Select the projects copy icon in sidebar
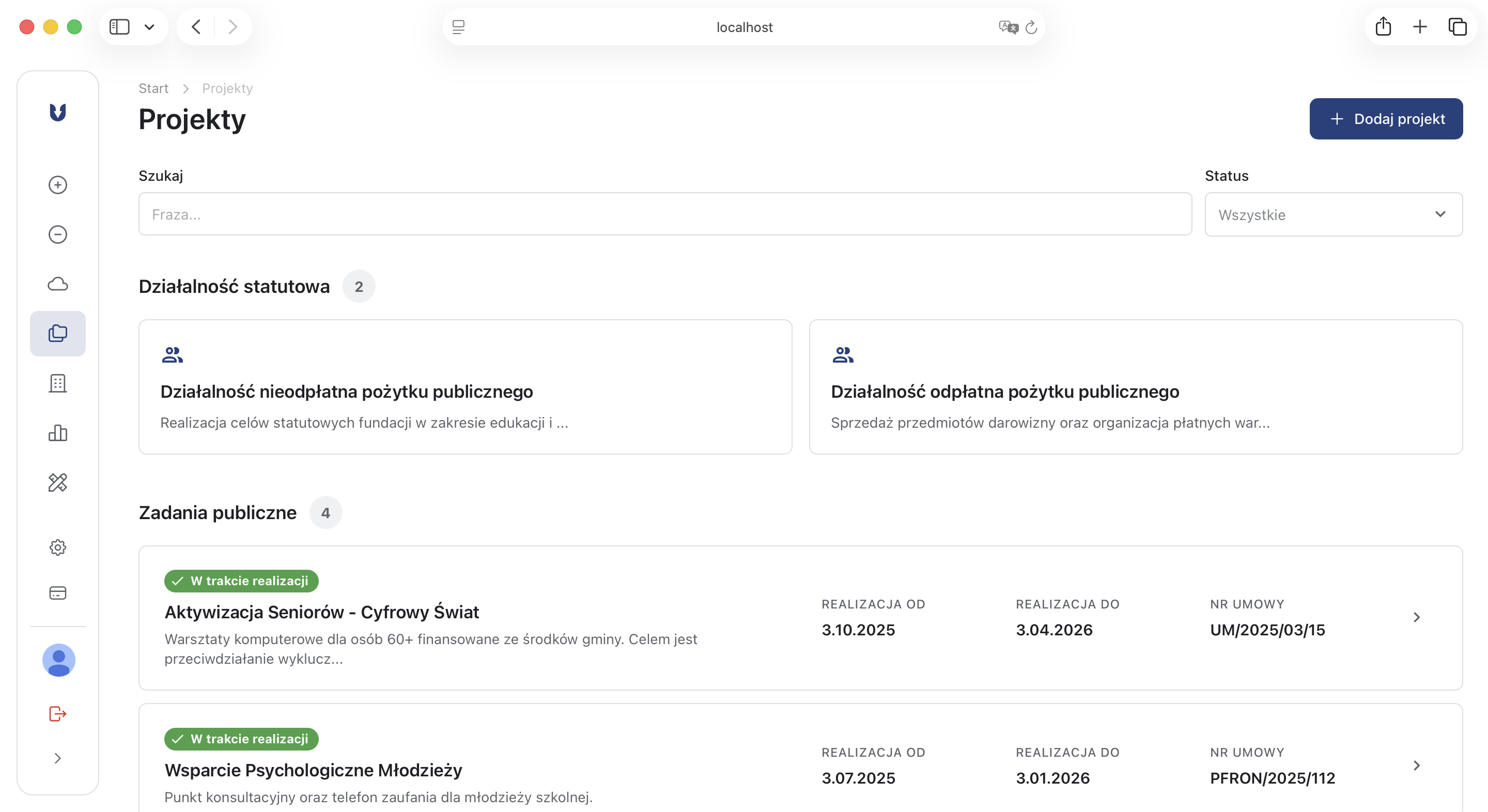This screenshot has height=812, width=1488. (x=58, y=334)
